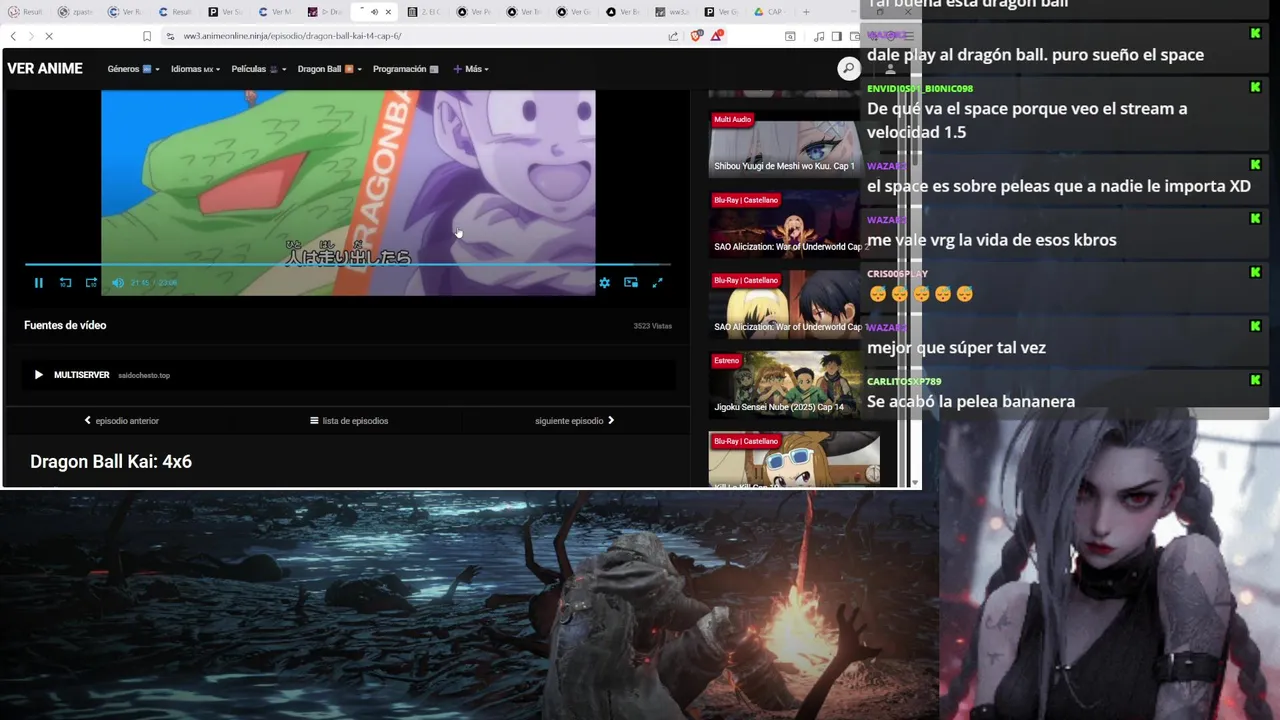Image resolution: width=1280 pixels, height=720 pixels.
Task: Switch to the El C tab
Action: [425, 12]
